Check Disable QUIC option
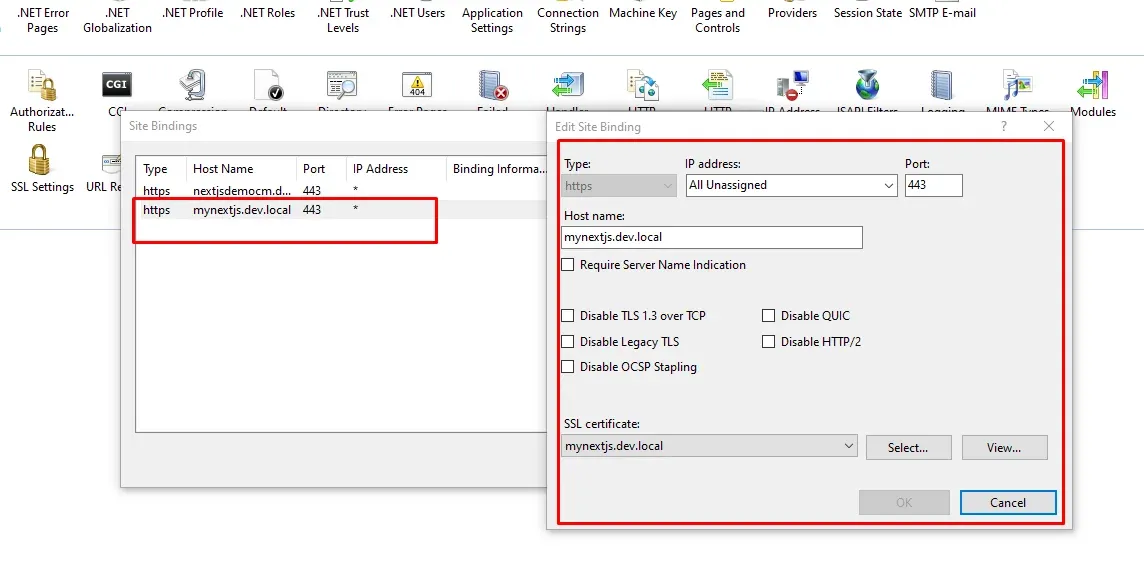The height and width of the screenshot is (579, 1144). [x=768, y=316]
